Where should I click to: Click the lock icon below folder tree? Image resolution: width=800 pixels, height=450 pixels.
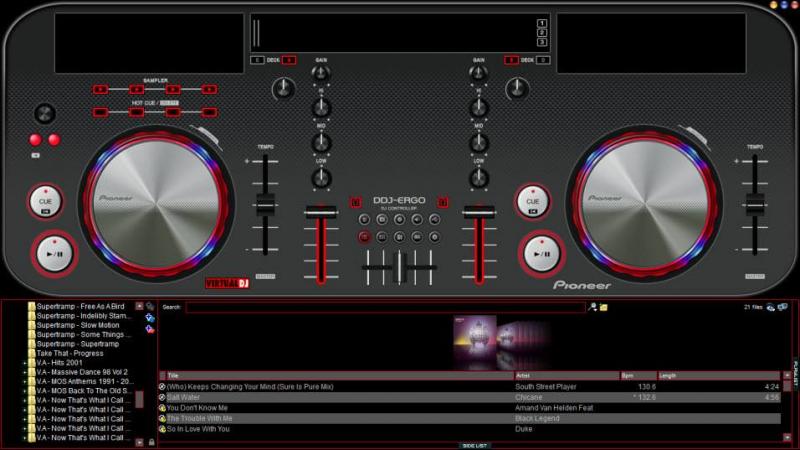(152, 442)
